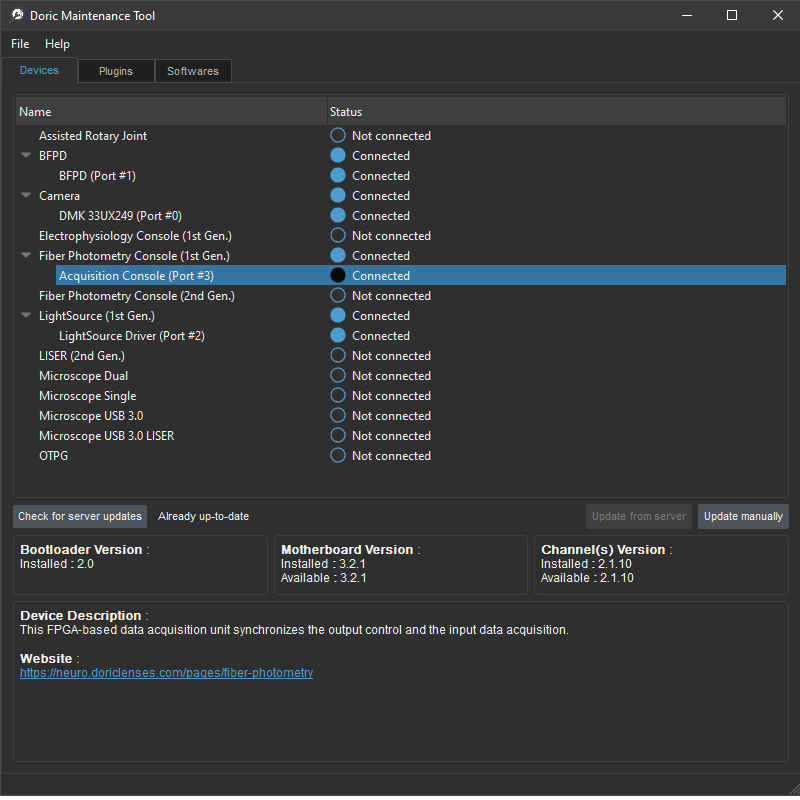This screenshot has width=800, height=800.
Task: Collapse the Camera device group
Action: (x=26, y=196)
